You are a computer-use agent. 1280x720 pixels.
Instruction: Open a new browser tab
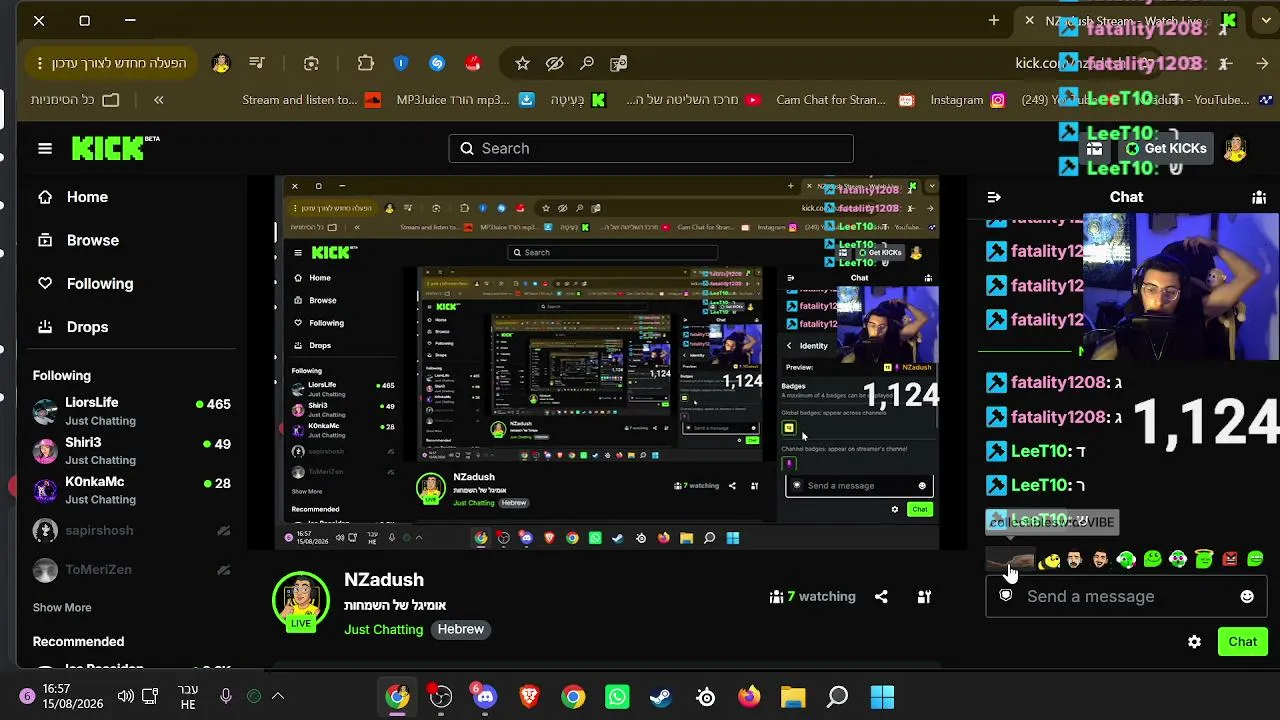point(994,20)
